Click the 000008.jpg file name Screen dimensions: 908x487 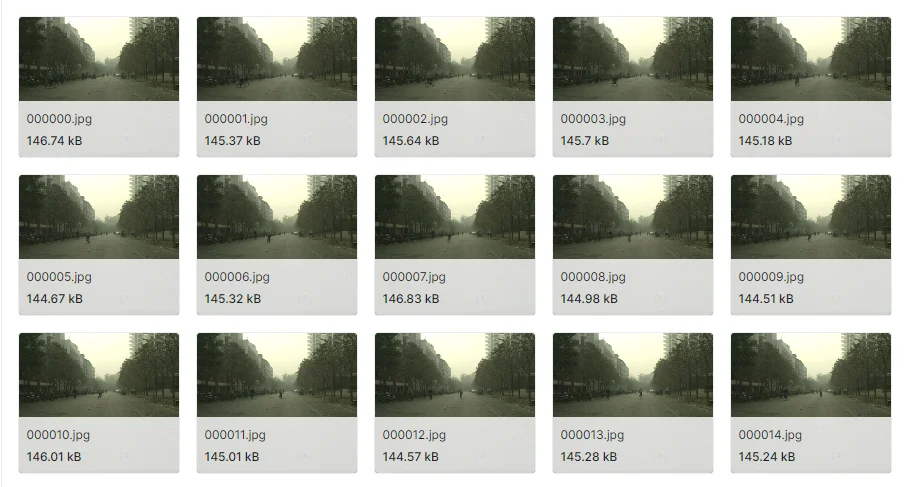point(593,277)
